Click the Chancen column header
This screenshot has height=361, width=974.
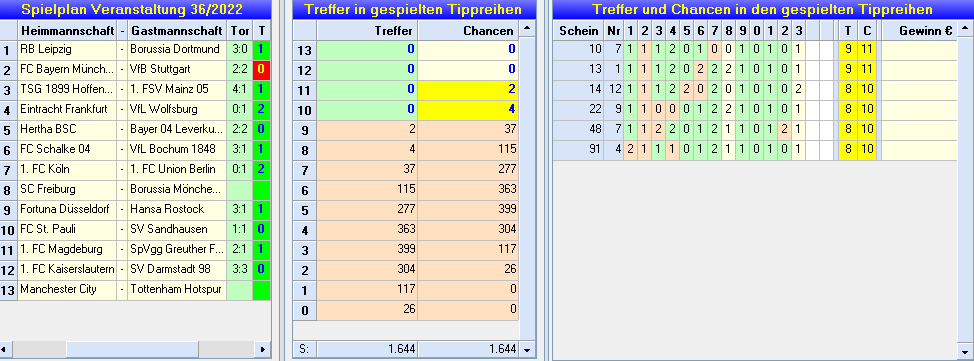click(468, 30)
